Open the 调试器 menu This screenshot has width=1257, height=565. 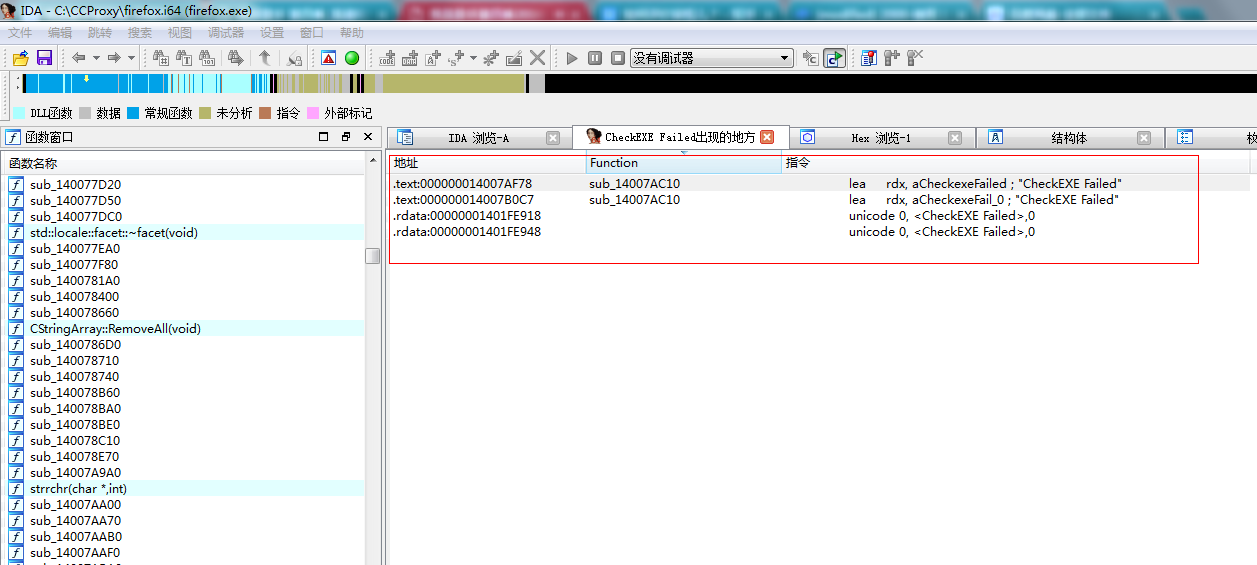(x=226, y=32)
